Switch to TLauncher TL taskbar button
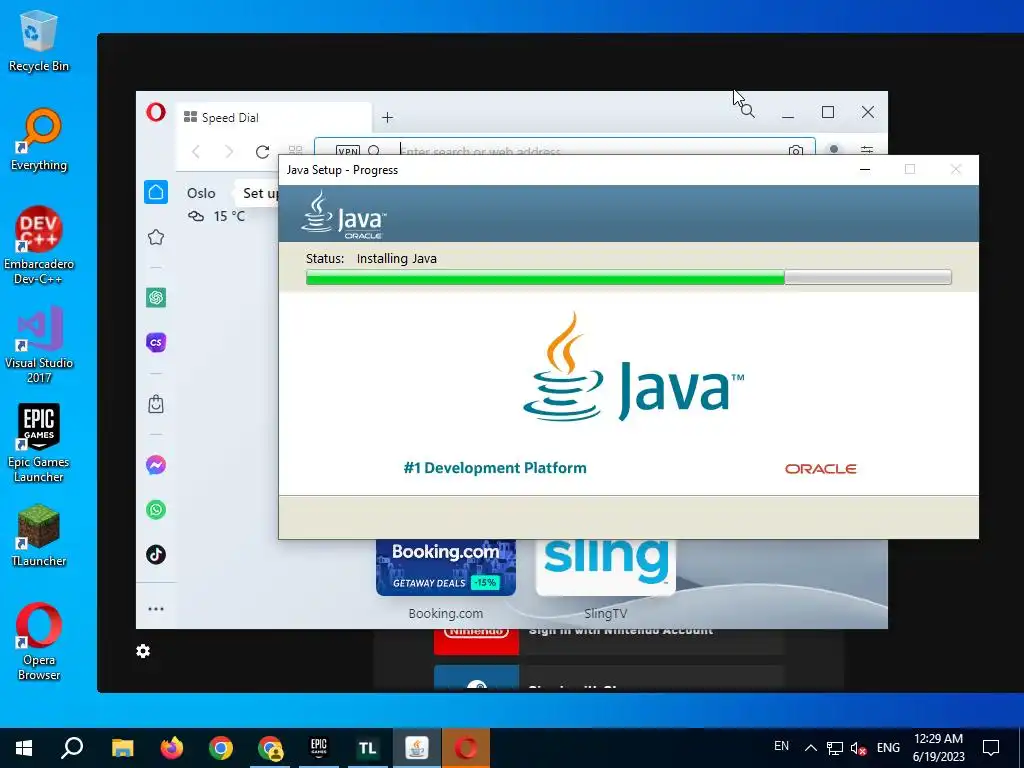The width and height of the screenshot is (1024, 768). (368, 748)
